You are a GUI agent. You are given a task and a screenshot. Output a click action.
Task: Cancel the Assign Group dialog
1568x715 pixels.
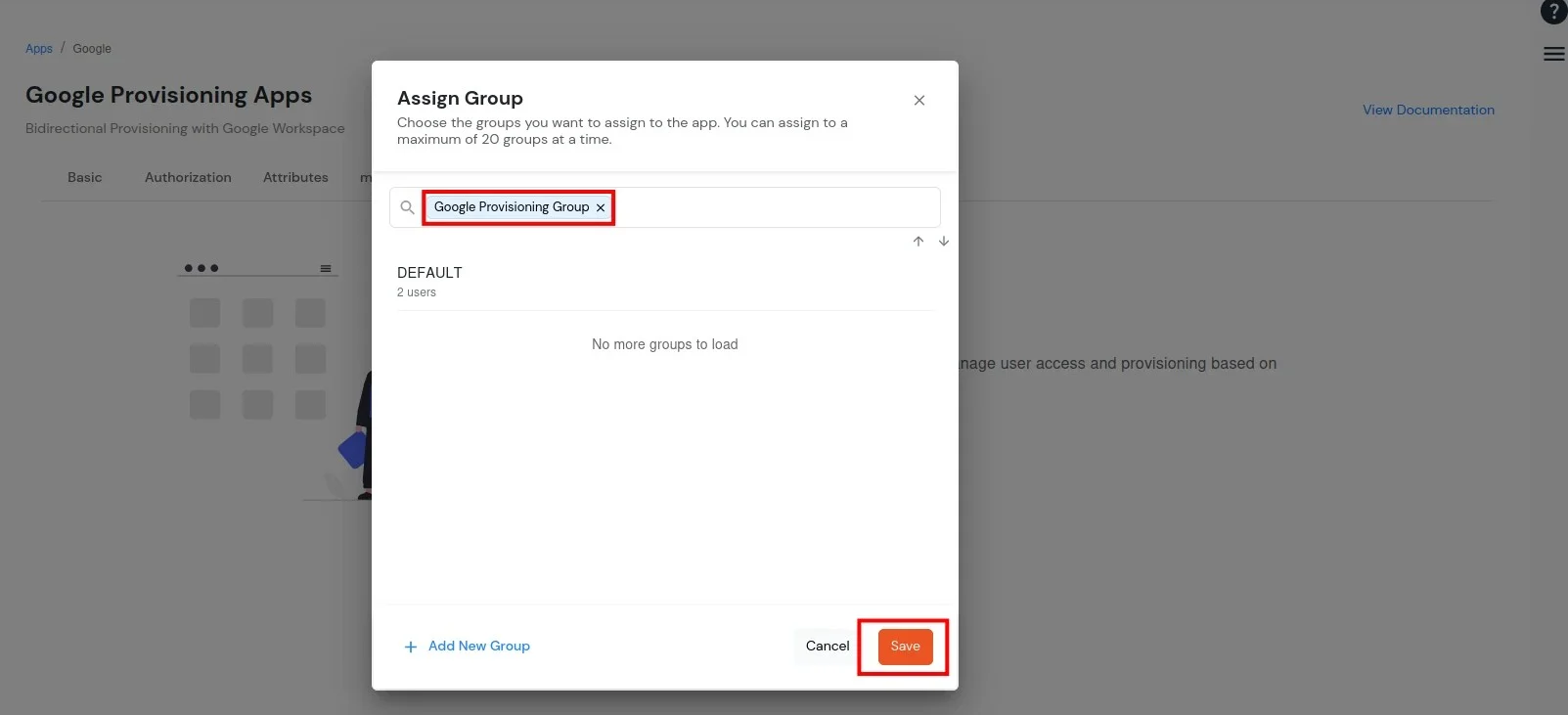coord(828,647)
